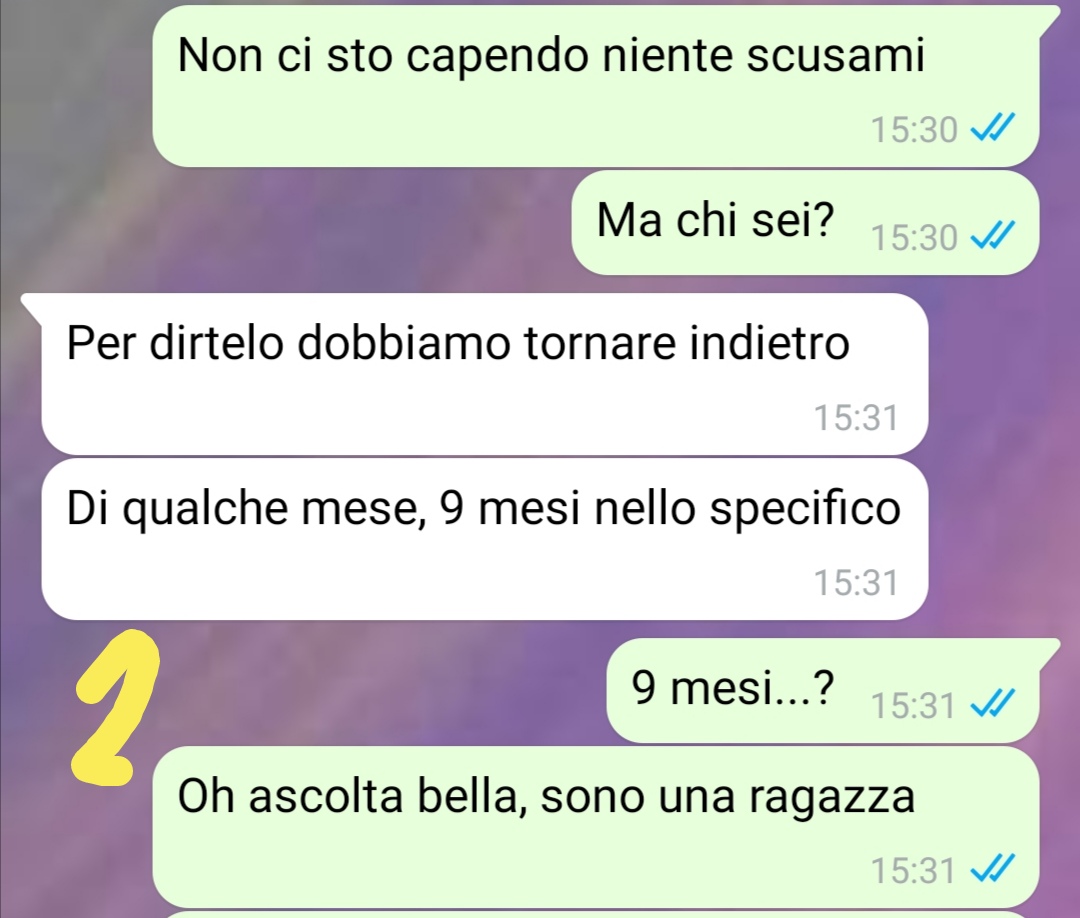Click the partially visible bubble at bottom edge

click(x=596, y=915)
